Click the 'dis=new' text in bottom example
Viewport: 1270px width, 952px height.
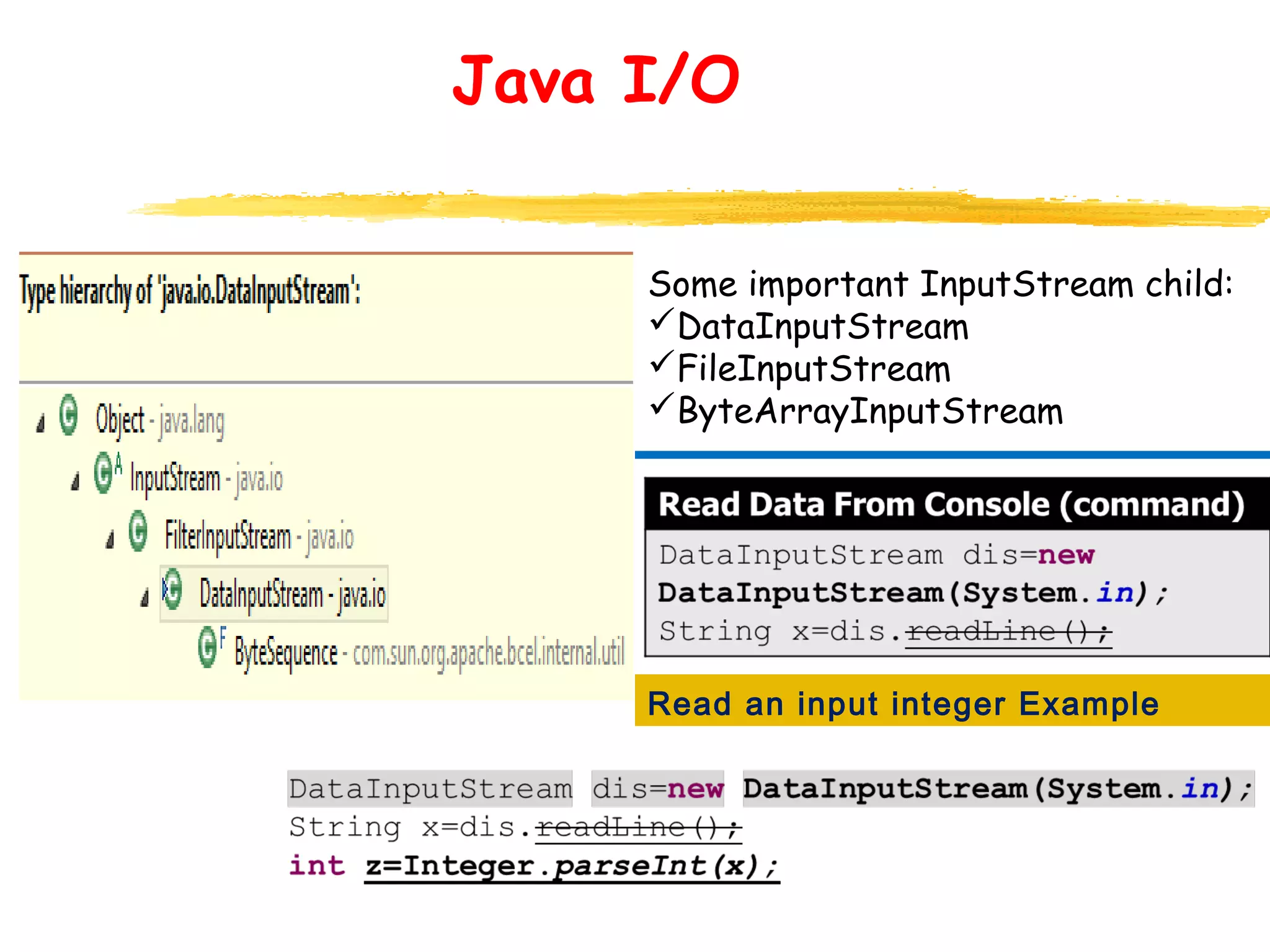(x=657, y=789)
